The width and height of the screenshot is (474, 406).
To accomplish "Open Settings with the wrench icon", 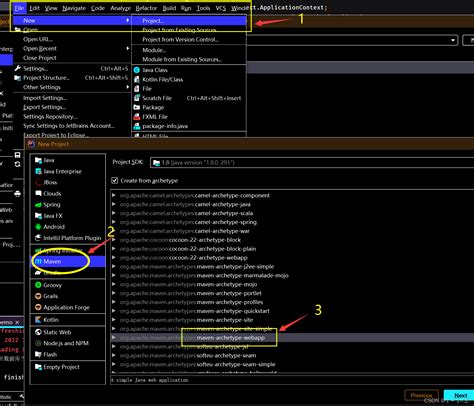I will point(18,68).
